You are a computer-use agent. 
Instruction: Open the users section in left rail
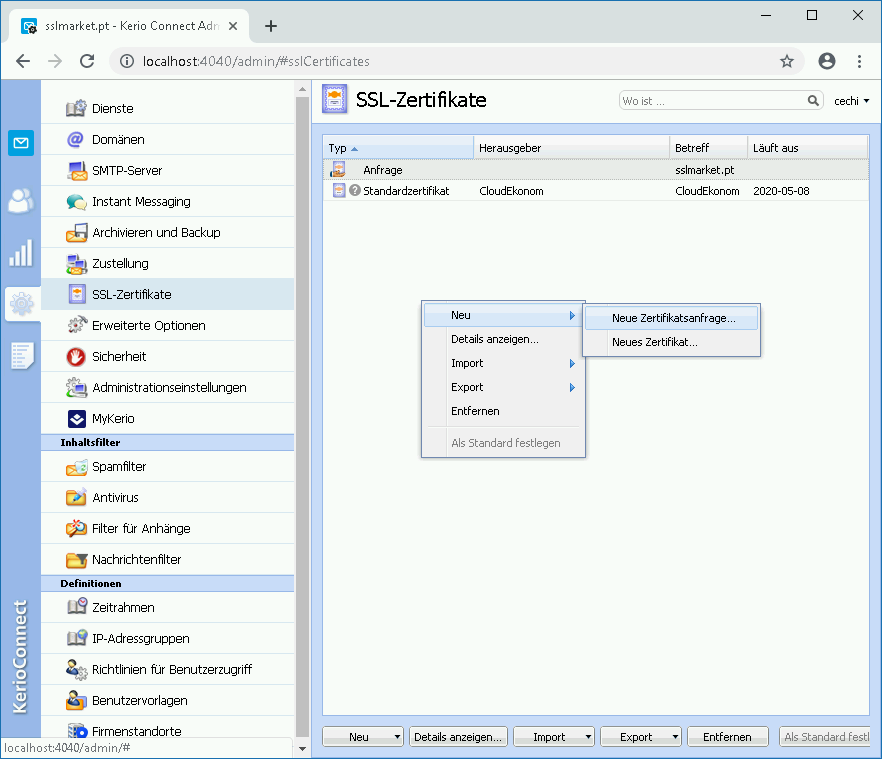point(20,201)
